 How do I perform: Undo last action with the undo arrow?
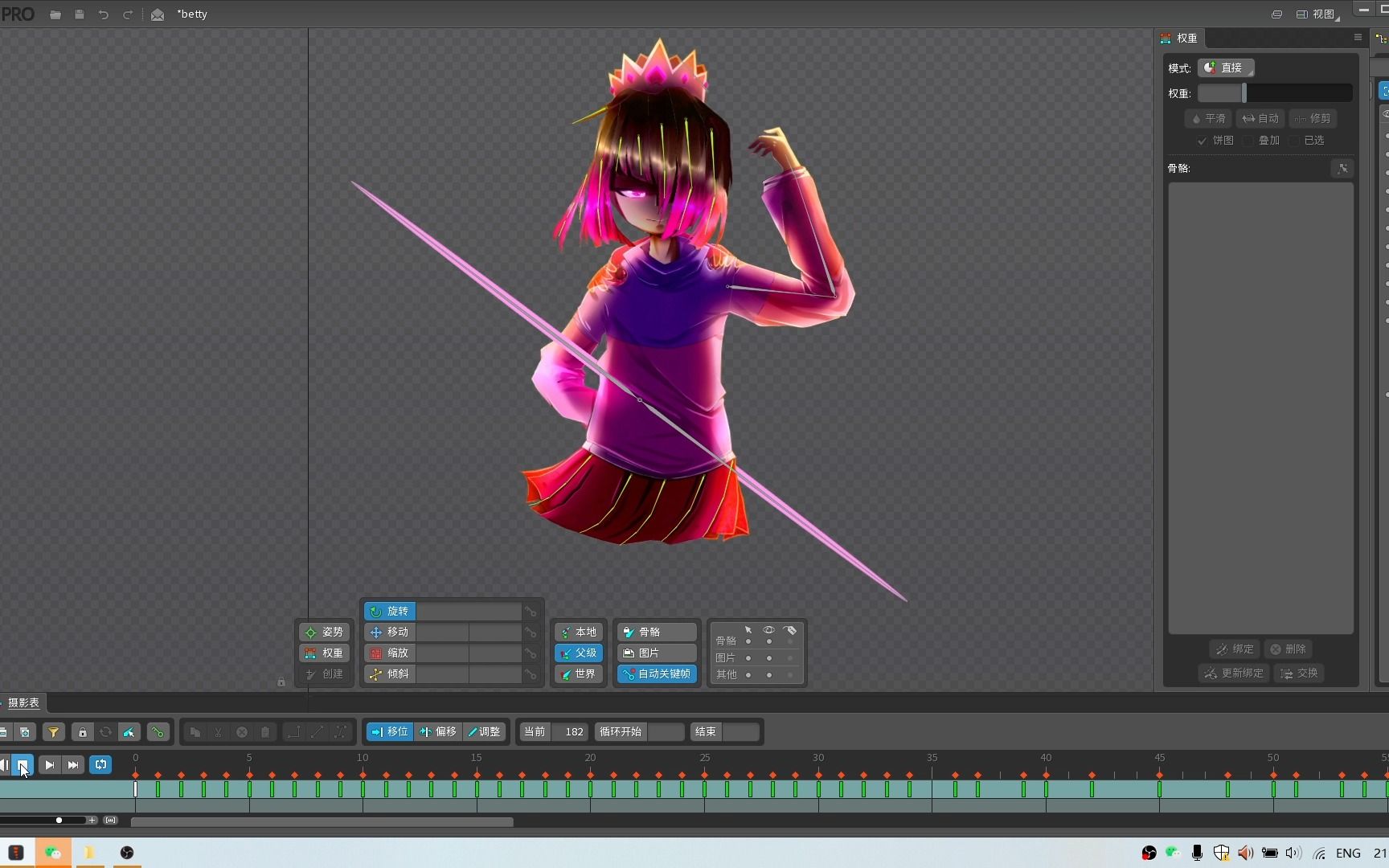(104, 14)
